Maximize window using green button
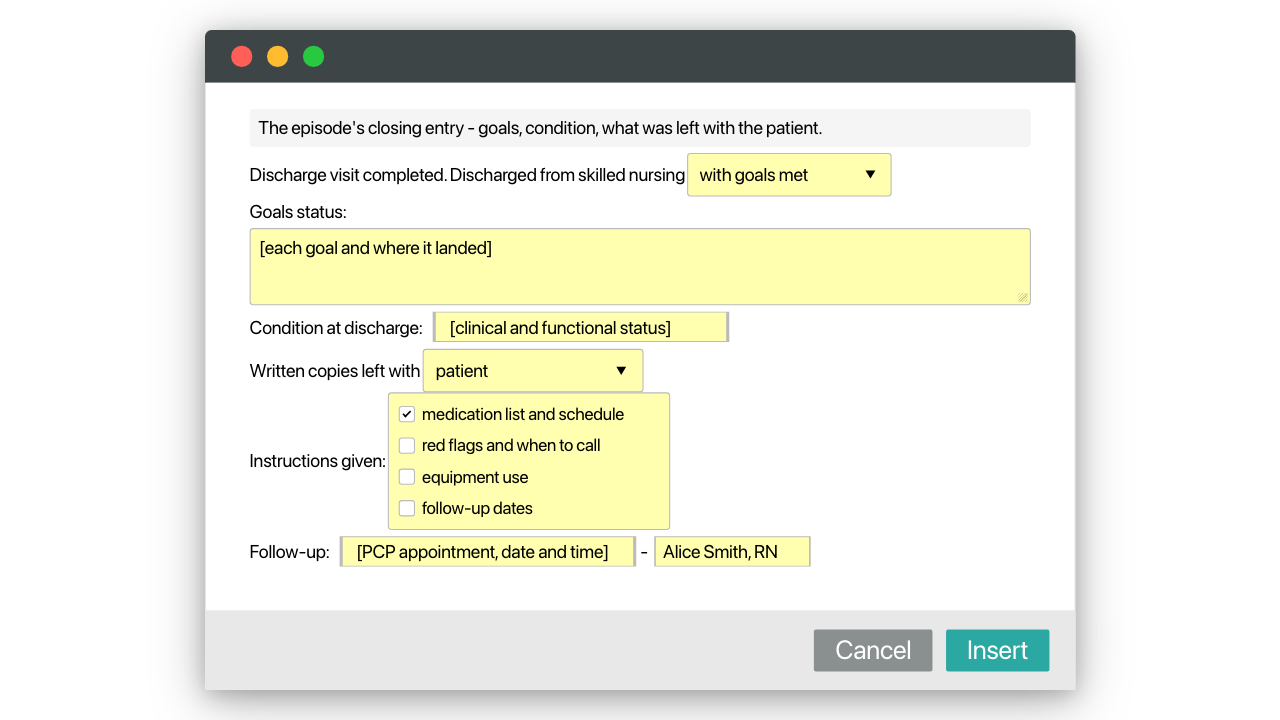Viewport: 1280px width, 720px height. tap(314, 56)
